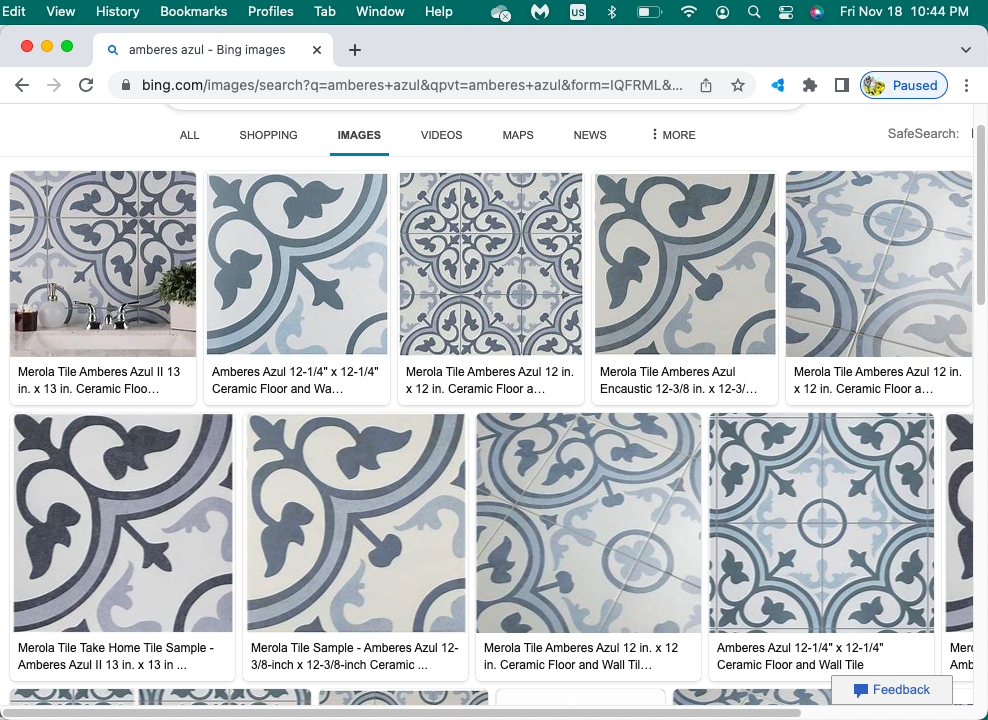Viewport: 988px width, 720px height.
Task: Open macOS Spotlight search icon
Action: [753, 12]
